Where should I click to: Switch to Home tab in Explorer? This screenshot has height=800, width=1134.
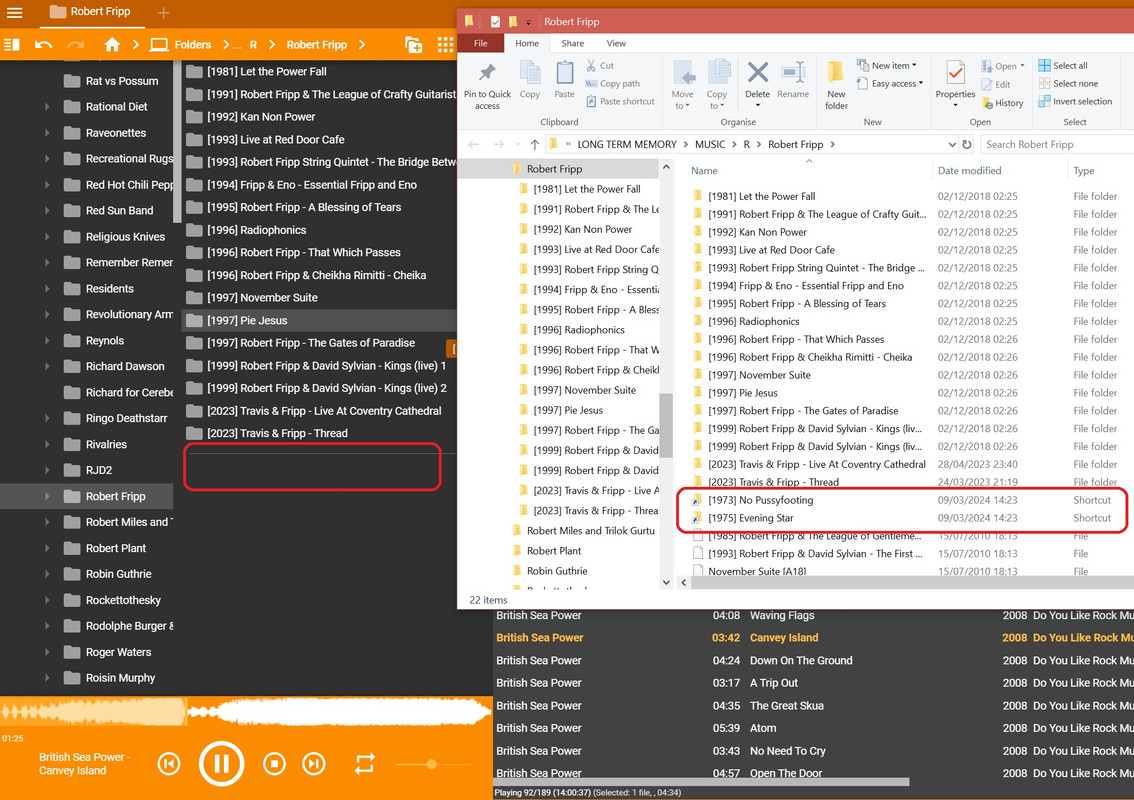pos(527,43)
